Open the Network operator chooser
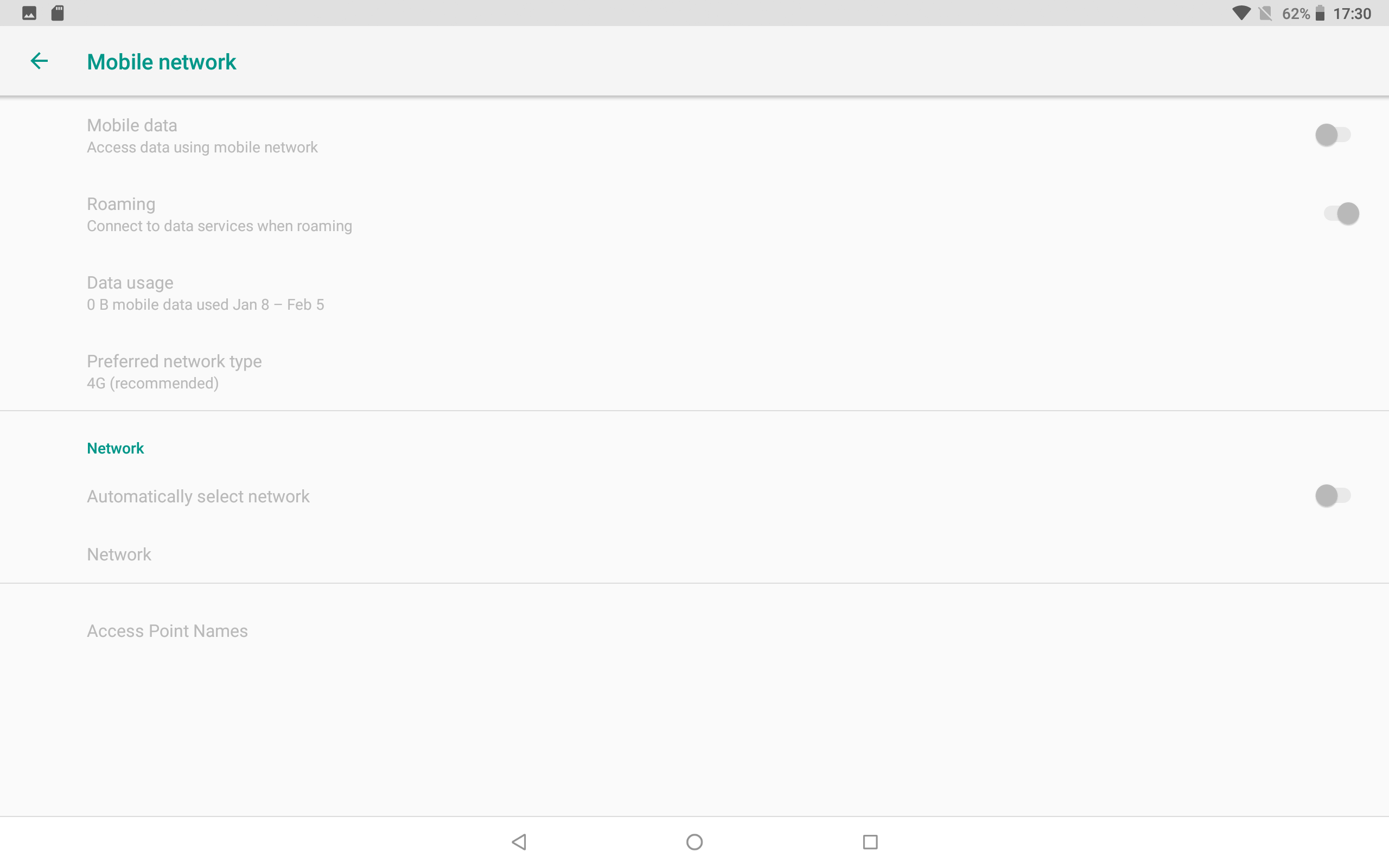This screenshot has width=1389, height=868. (x=694, y=554)
